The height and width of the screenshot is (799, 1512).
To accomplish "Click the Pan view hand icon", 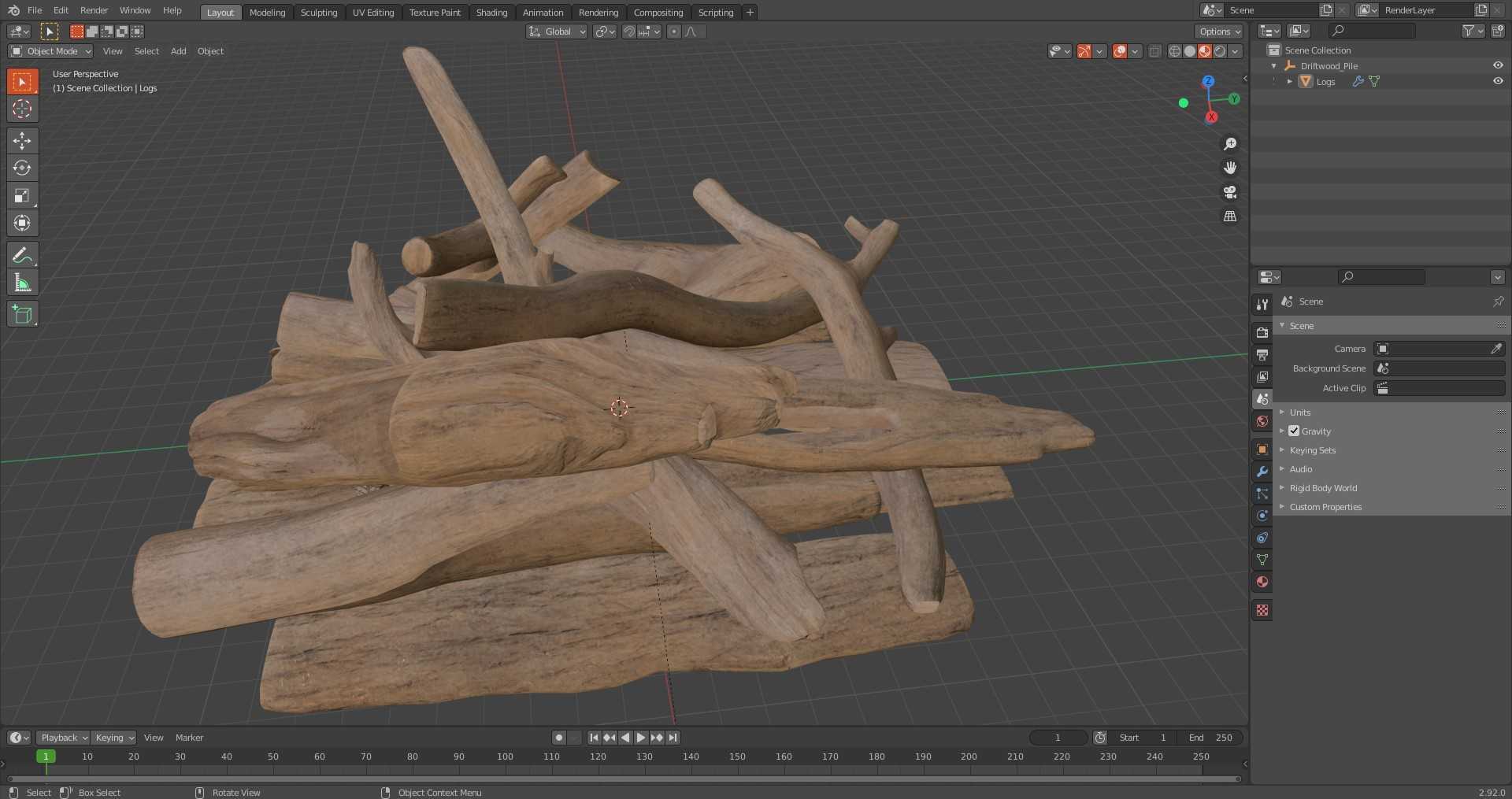I will coord(1229,168).
